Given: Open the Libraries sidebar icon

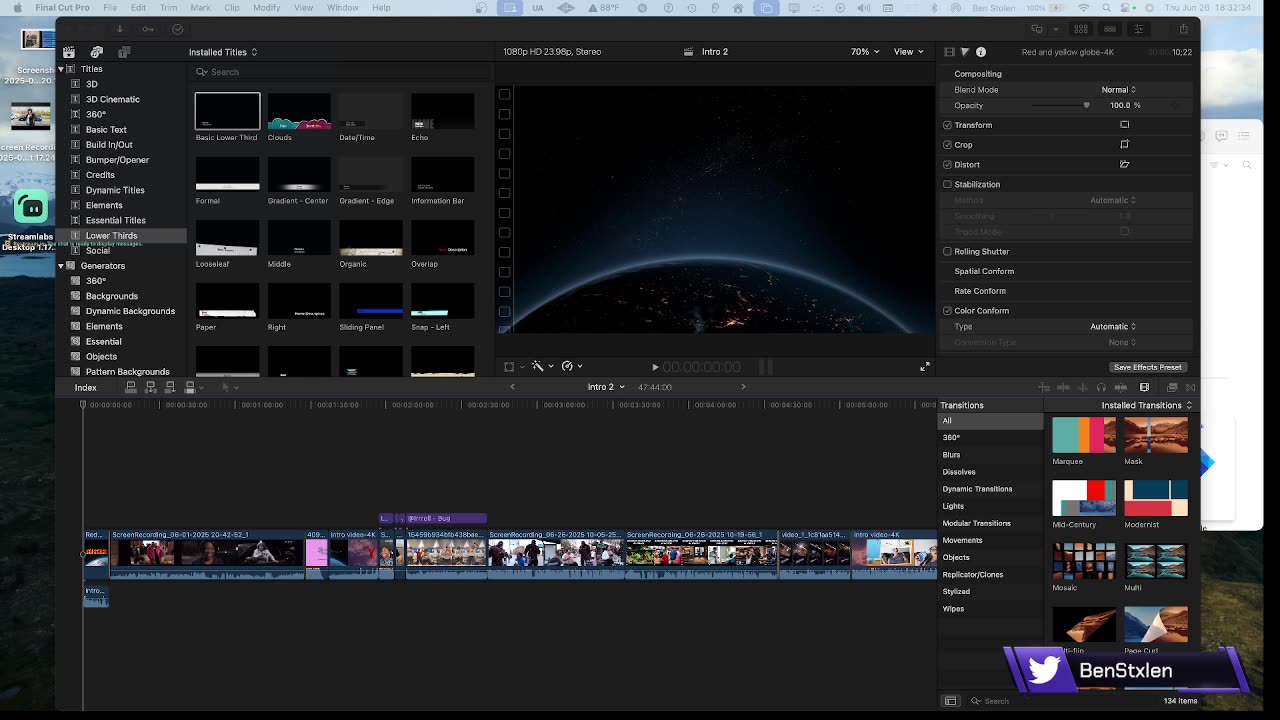Looking at the screenshot, I should point(68,52).
